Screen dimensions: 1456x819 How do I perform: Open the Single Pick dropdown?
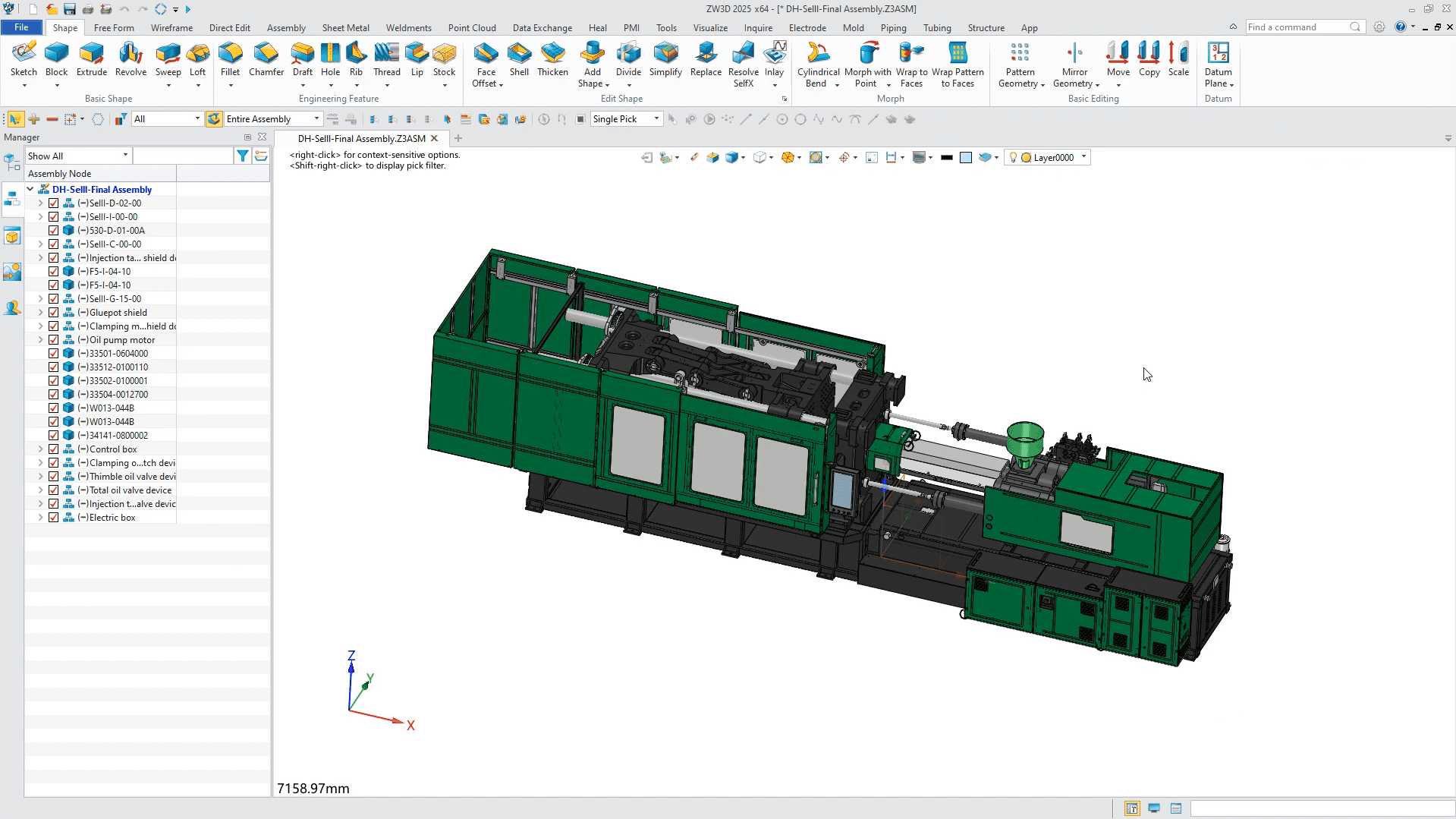(656, 119)
